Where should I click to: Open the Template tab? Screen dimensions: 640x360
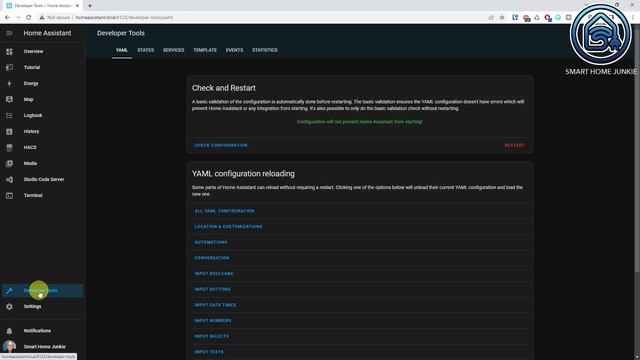point(205,50)
